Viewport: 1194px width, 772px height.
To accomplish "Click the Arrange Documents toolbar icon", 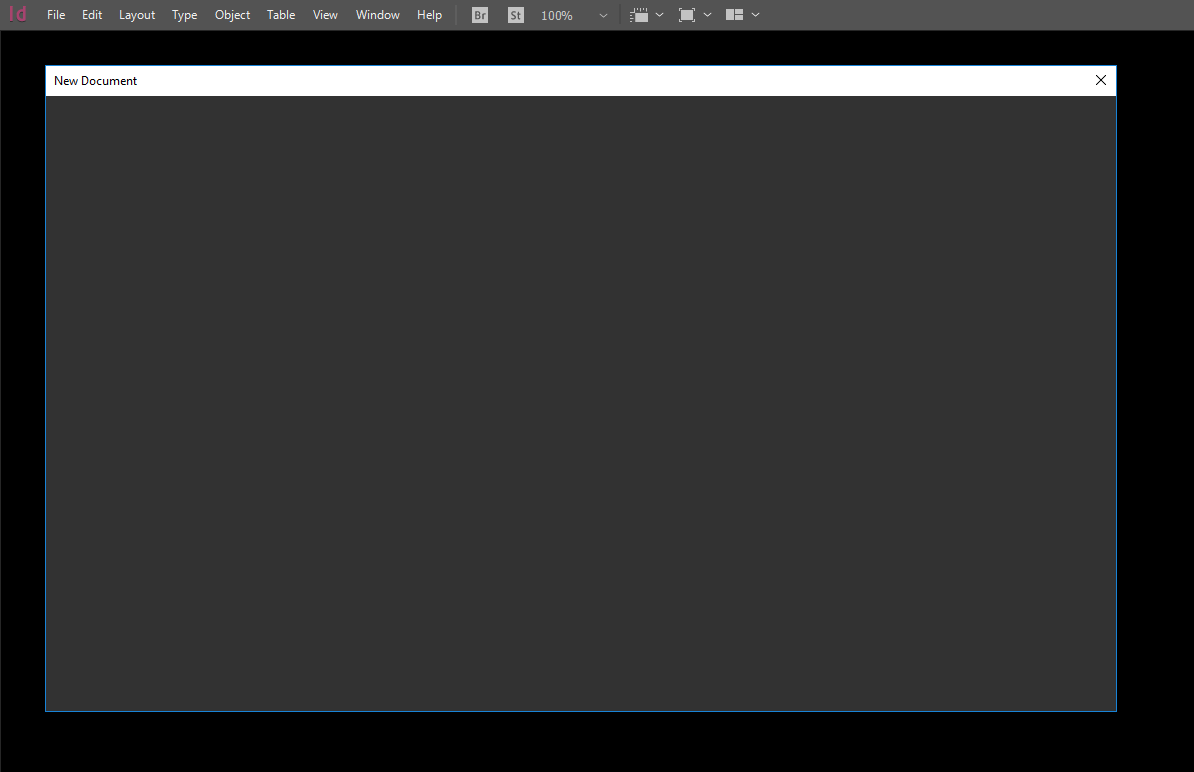I will [736, 15].
